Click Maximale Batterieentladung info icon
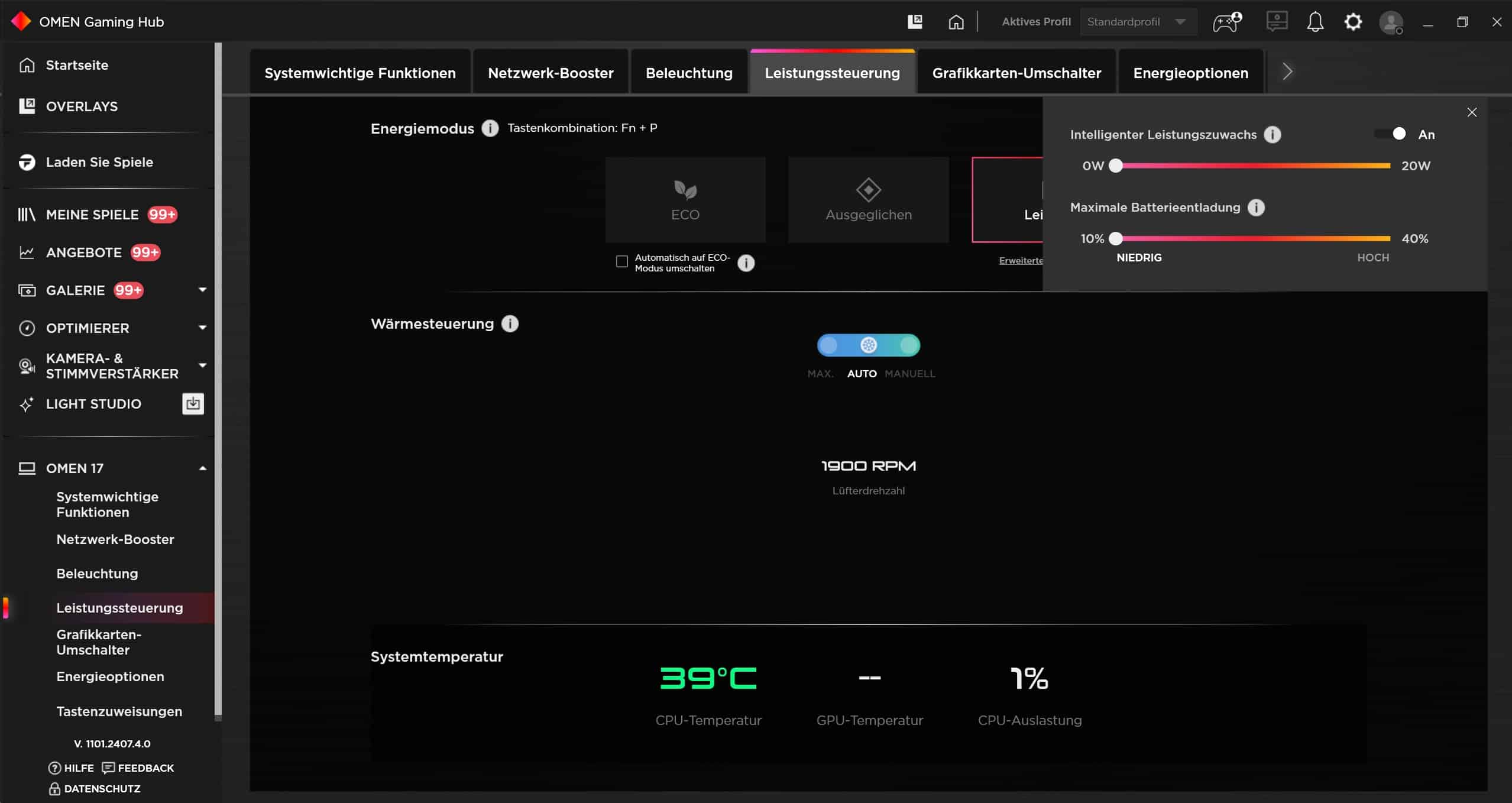 [1256, 208]
